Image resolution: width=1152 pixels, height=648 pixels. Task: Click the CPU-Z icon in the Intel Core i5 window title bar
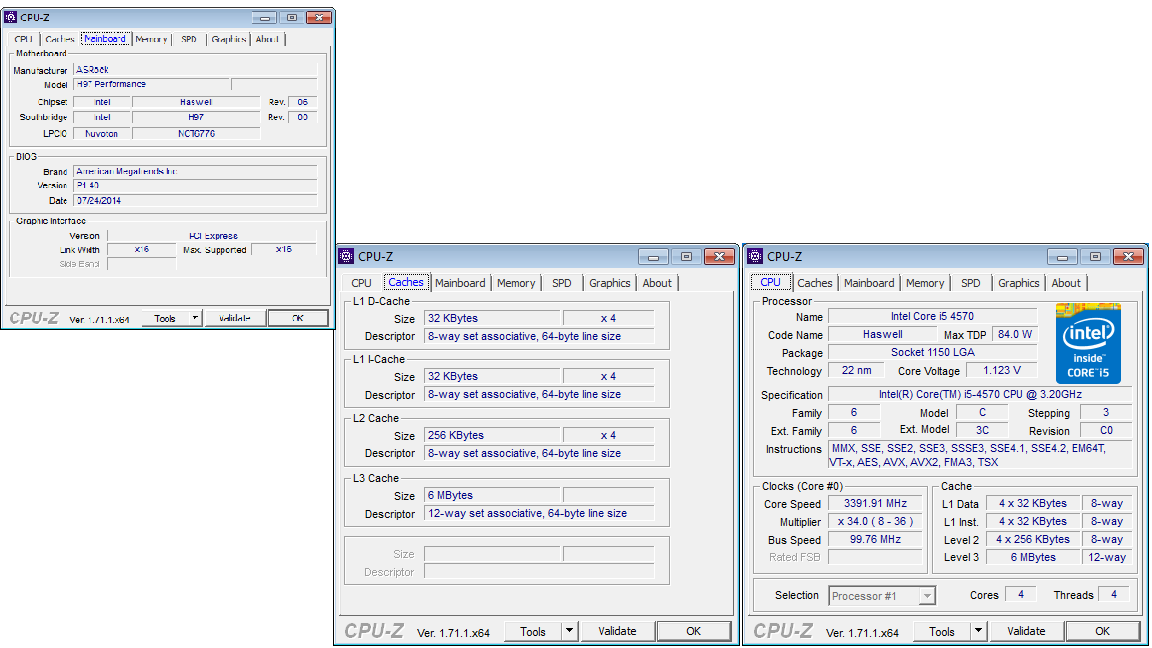pyautogui.click(x=755, y=256)
